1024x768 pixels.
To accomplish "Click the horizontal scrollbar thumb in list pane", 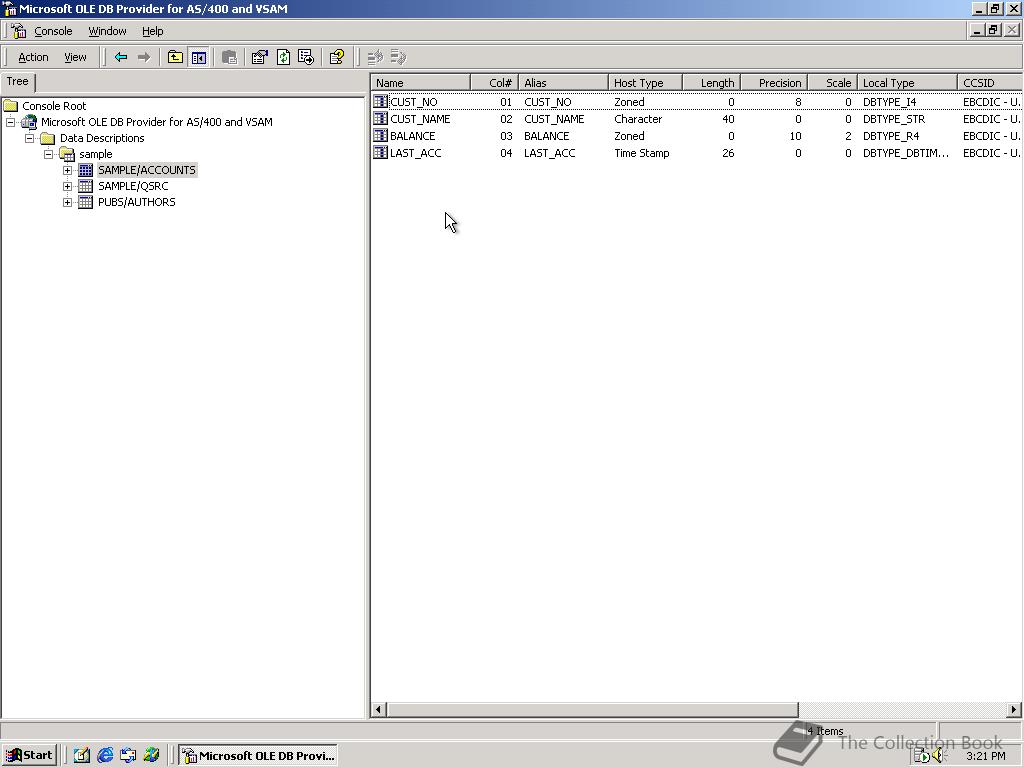I will [592, 709].
